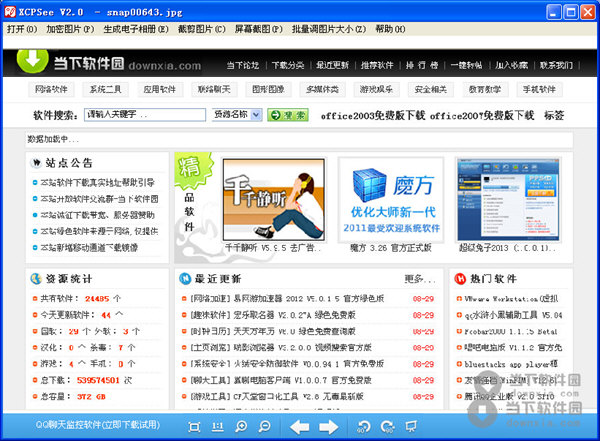Select the 系统工具 category tab

(x=105, y=90)
